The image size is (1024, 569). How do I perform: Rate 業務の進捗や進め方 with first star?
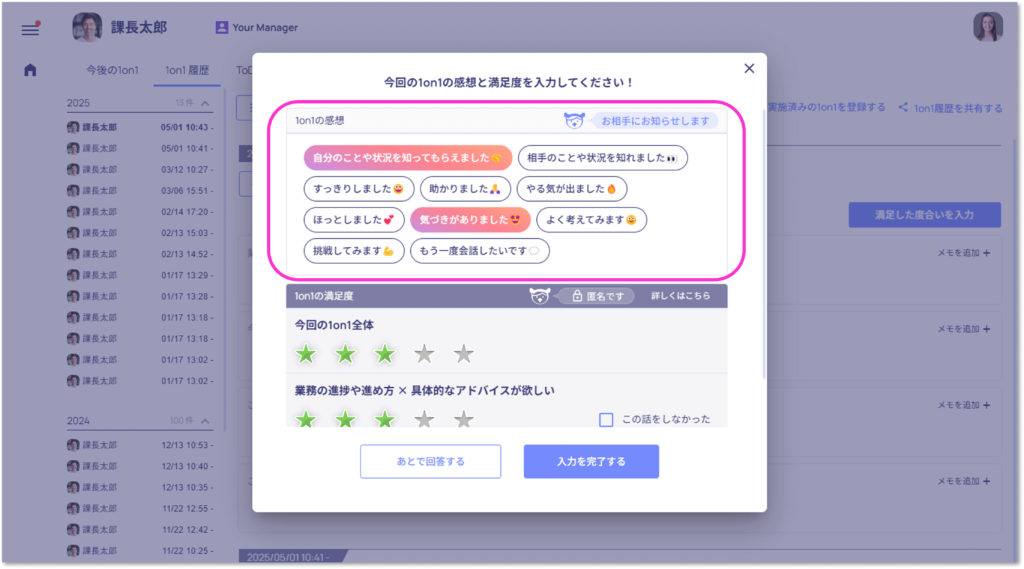[306, 419]
